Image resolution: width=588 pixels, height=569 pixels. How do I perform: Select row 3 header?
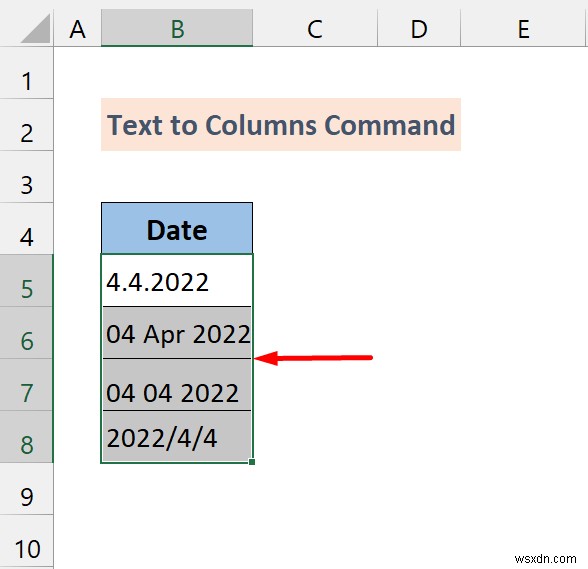click(26, 177)
